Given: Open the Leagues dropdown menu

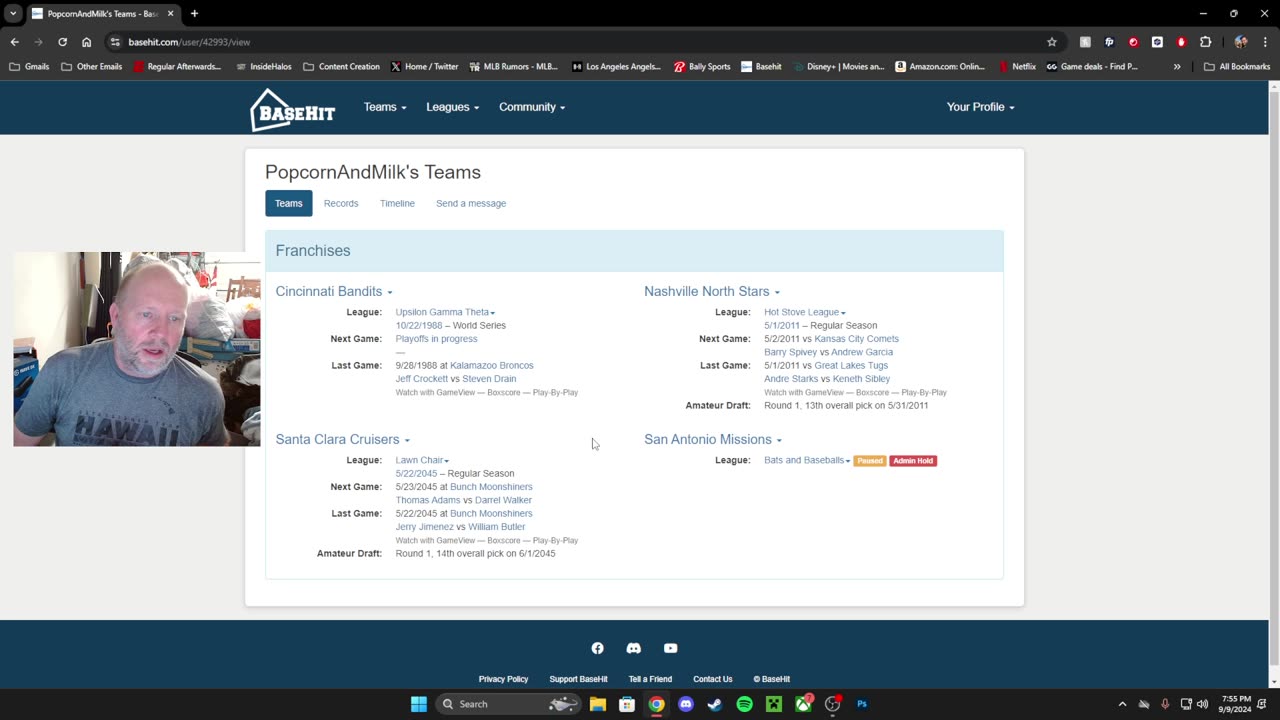Looking at the screenshot, I should (453, 107).
